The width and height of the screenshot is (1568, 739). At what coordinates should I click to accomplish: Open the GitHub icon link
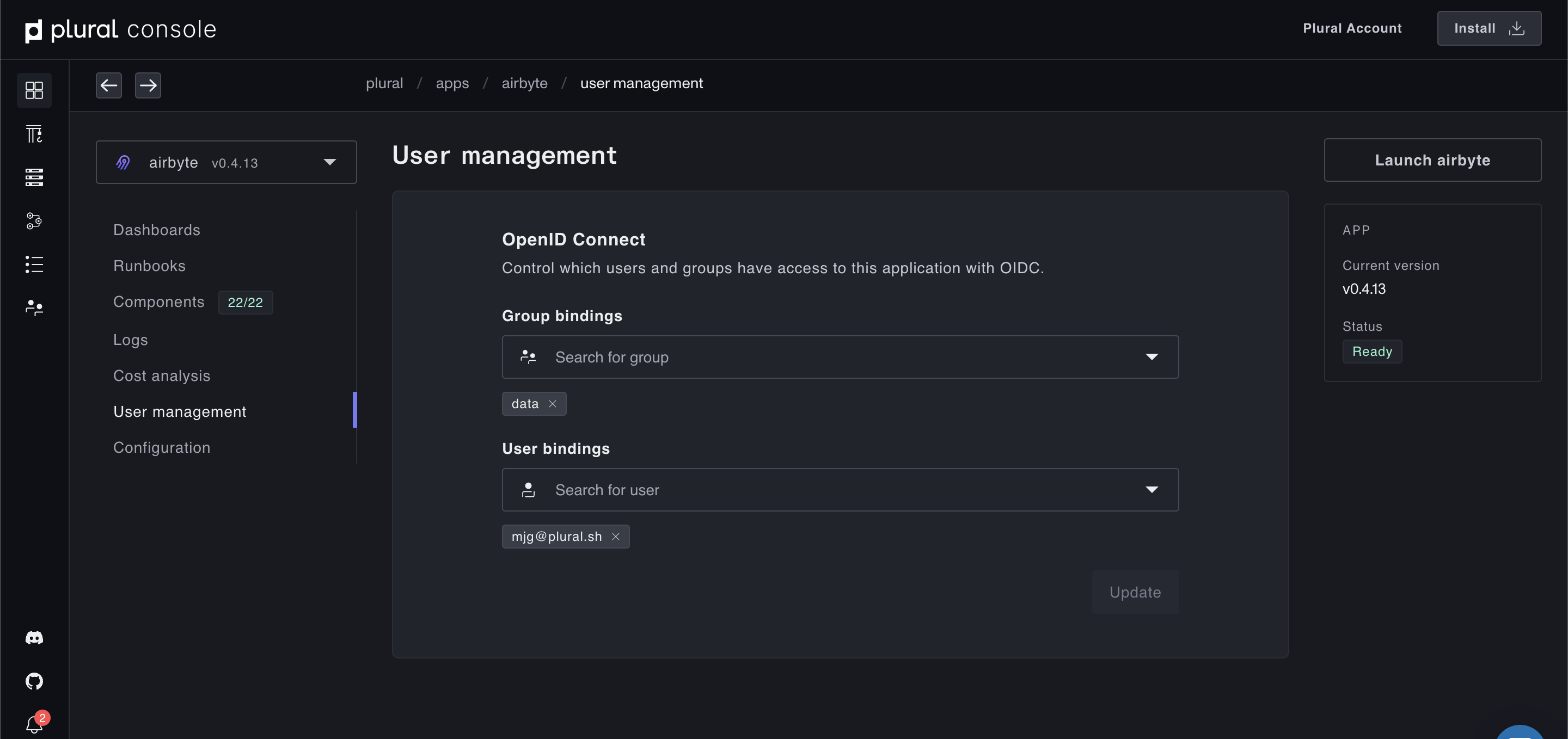(34, 681)
